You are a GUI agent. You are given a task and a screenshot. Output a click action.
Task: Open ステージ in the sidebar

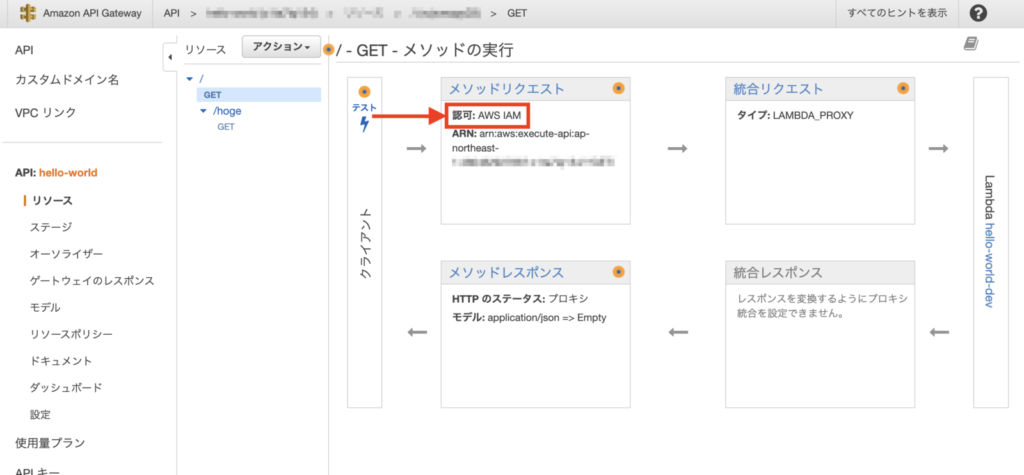pyautogui.click(x=51, y=227)
